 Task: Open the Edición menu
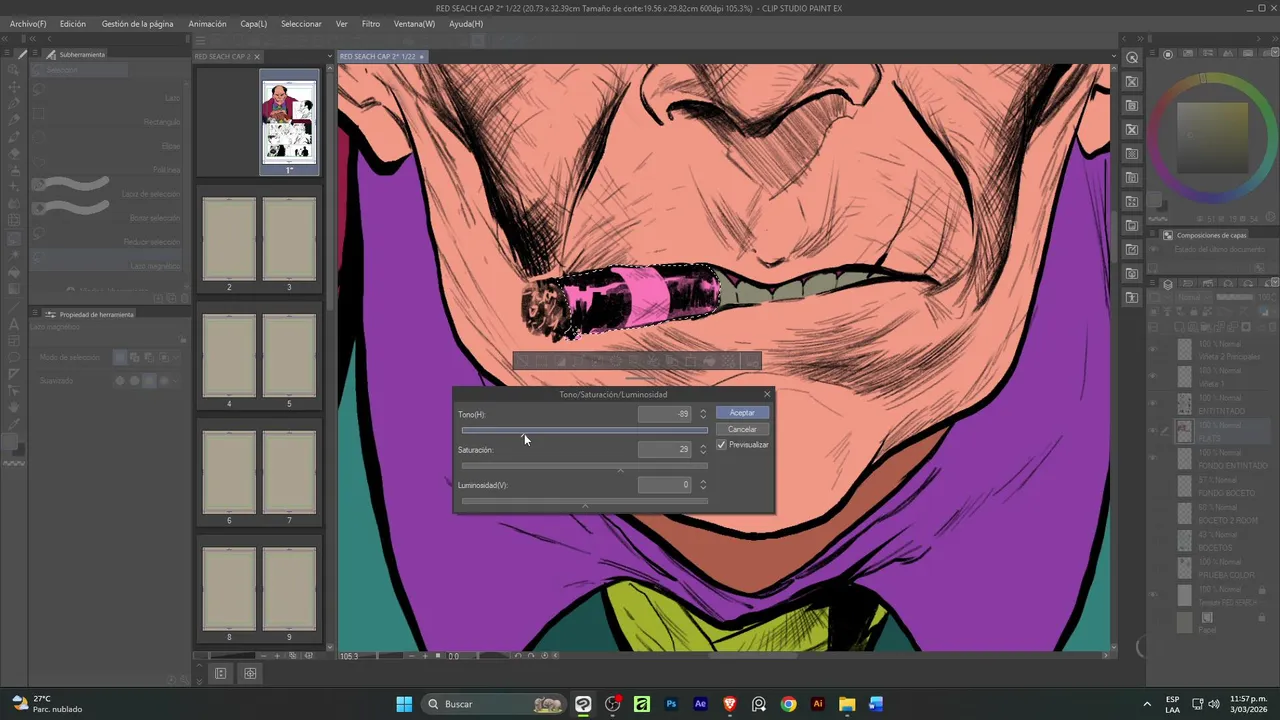click(x=72, y=23)
